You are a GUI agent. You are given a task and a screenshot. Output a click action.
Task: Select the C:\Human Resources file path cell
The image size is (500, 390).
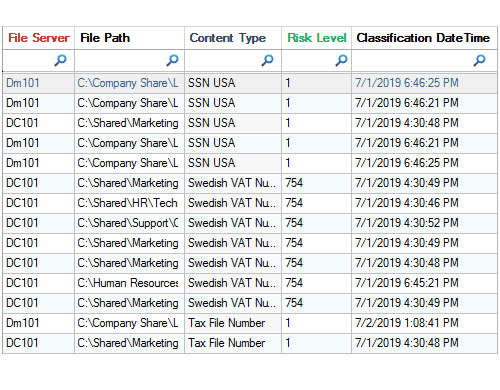pos(129,283)
